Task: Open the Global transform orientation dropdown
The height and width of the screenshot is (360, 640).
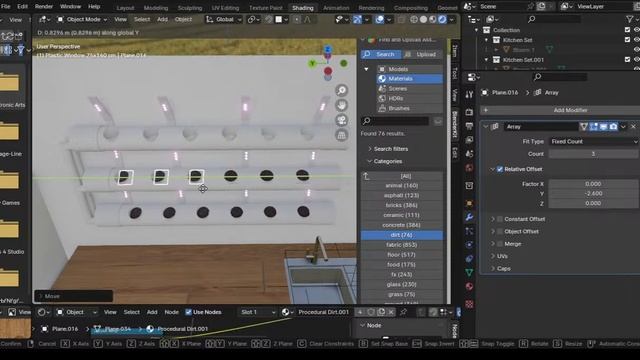Action: pyautogui.click(x=224, y=19)
